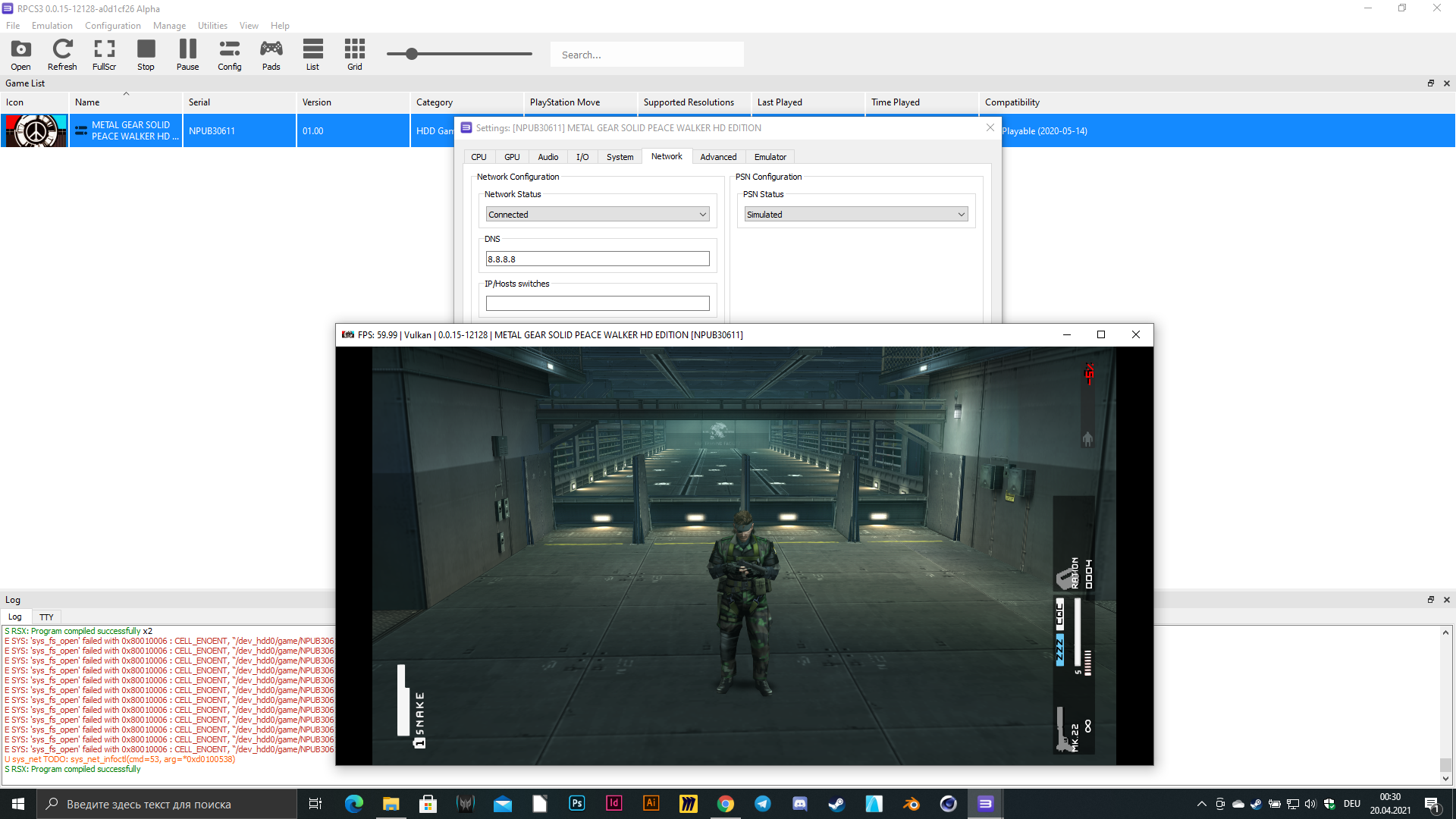Viewport: 1456px width, 819px height.
Task: Open the Advanced settings tab
Action: 717,157
